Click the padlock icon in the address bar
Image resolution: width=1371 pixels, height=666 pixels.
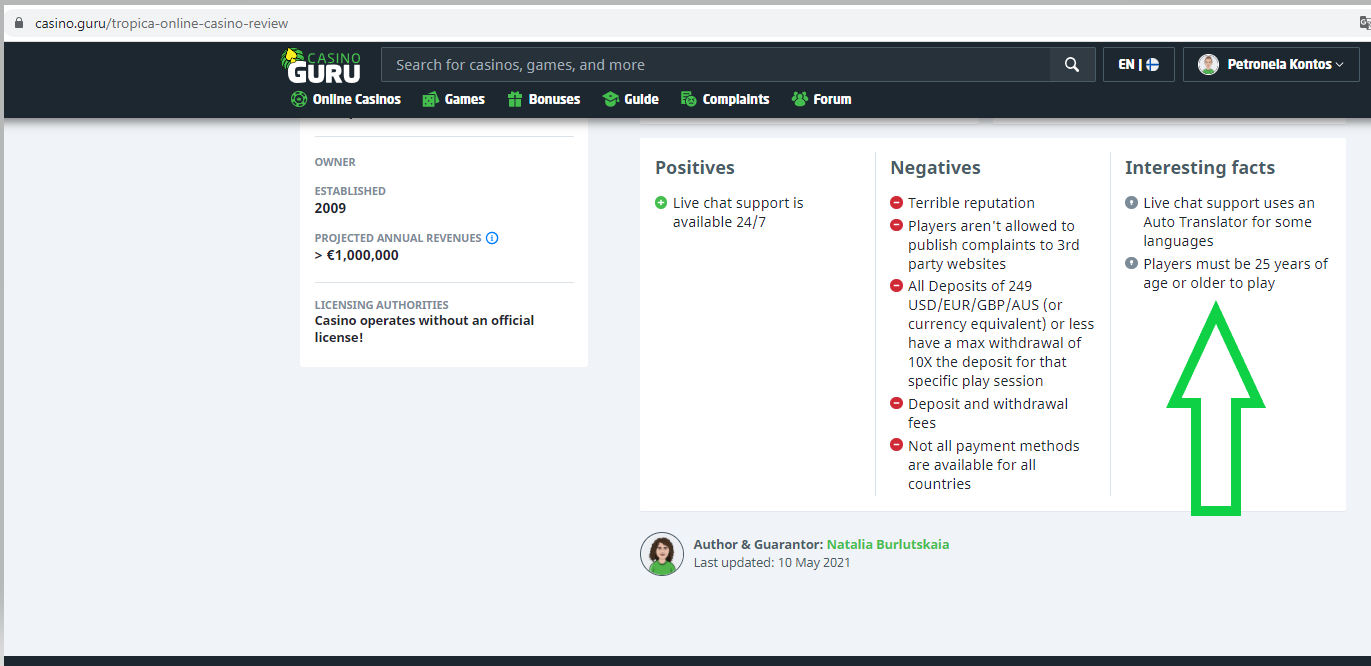click(18, 23)
